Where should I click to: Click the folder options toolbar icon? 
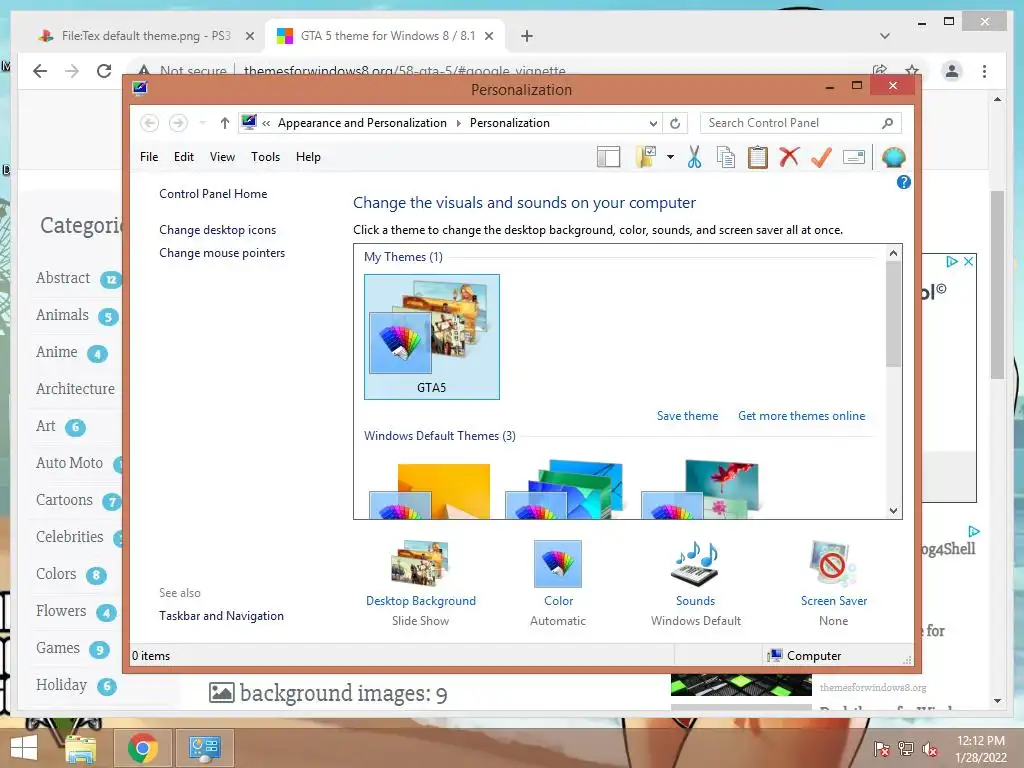point(646,157)
